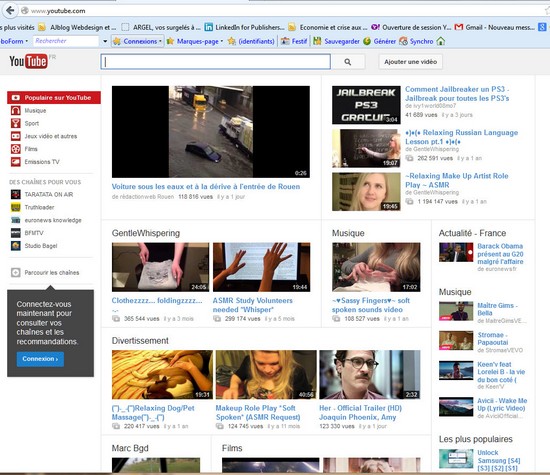This screenshot has height=475, width=550.
Task: Open the ASMR Study Volunteers thumbnail
Action: click(261, 267)
